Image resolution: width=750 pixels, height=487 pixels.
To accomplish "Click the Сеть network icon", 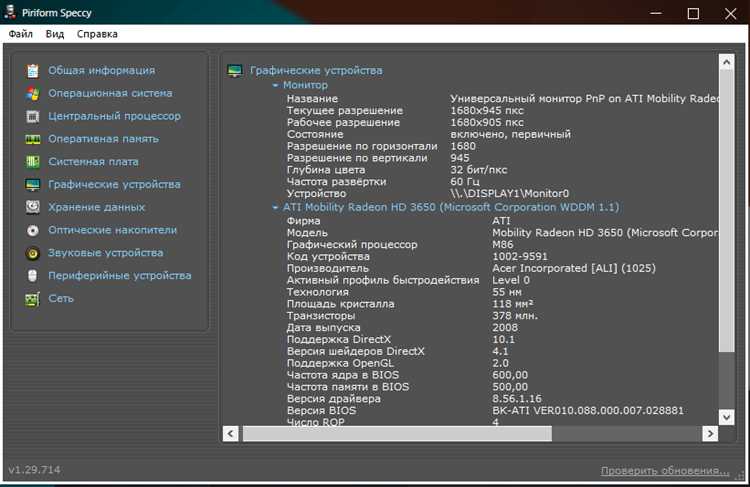I will (33, 299).
